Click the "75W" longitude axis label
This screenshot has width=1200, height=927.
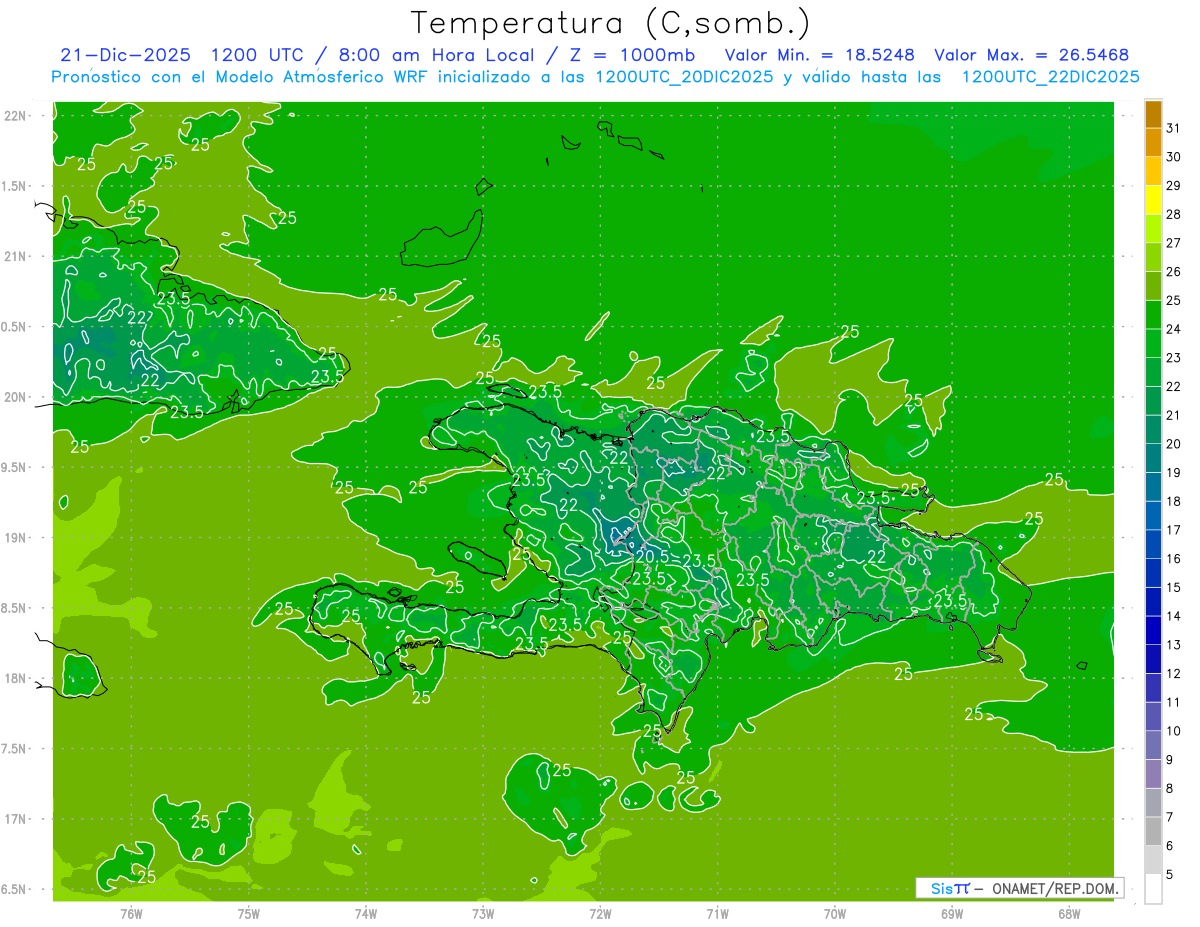[x=249, y=913]
